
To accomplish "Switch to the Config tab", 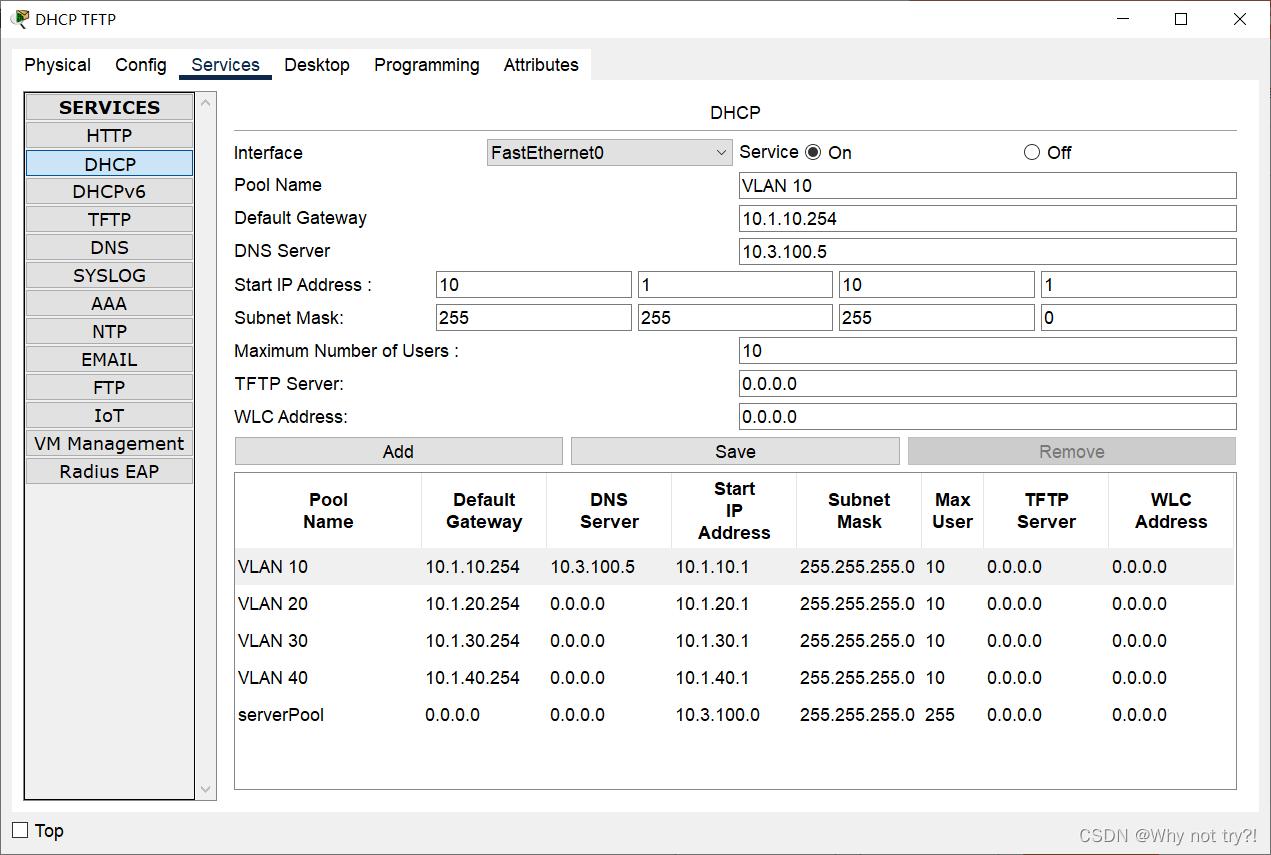I will pos(141,65).
